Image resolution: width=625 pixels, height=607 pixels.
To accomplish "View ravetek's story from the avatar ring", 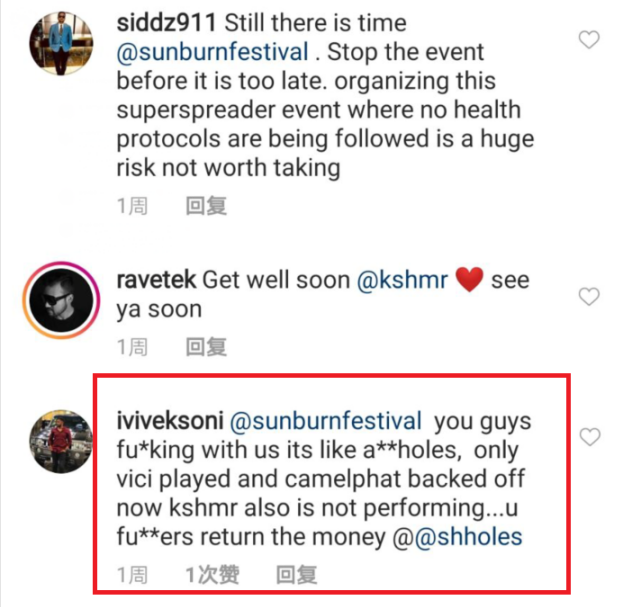I will click(61, 300).
